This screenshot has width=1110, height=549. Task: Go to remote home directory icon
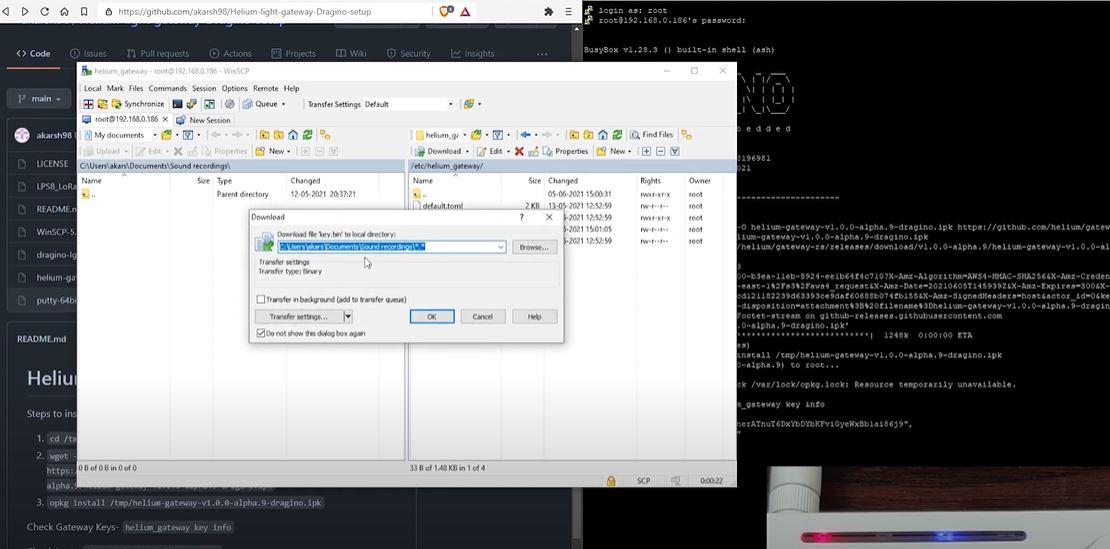[x=602, y=134]
